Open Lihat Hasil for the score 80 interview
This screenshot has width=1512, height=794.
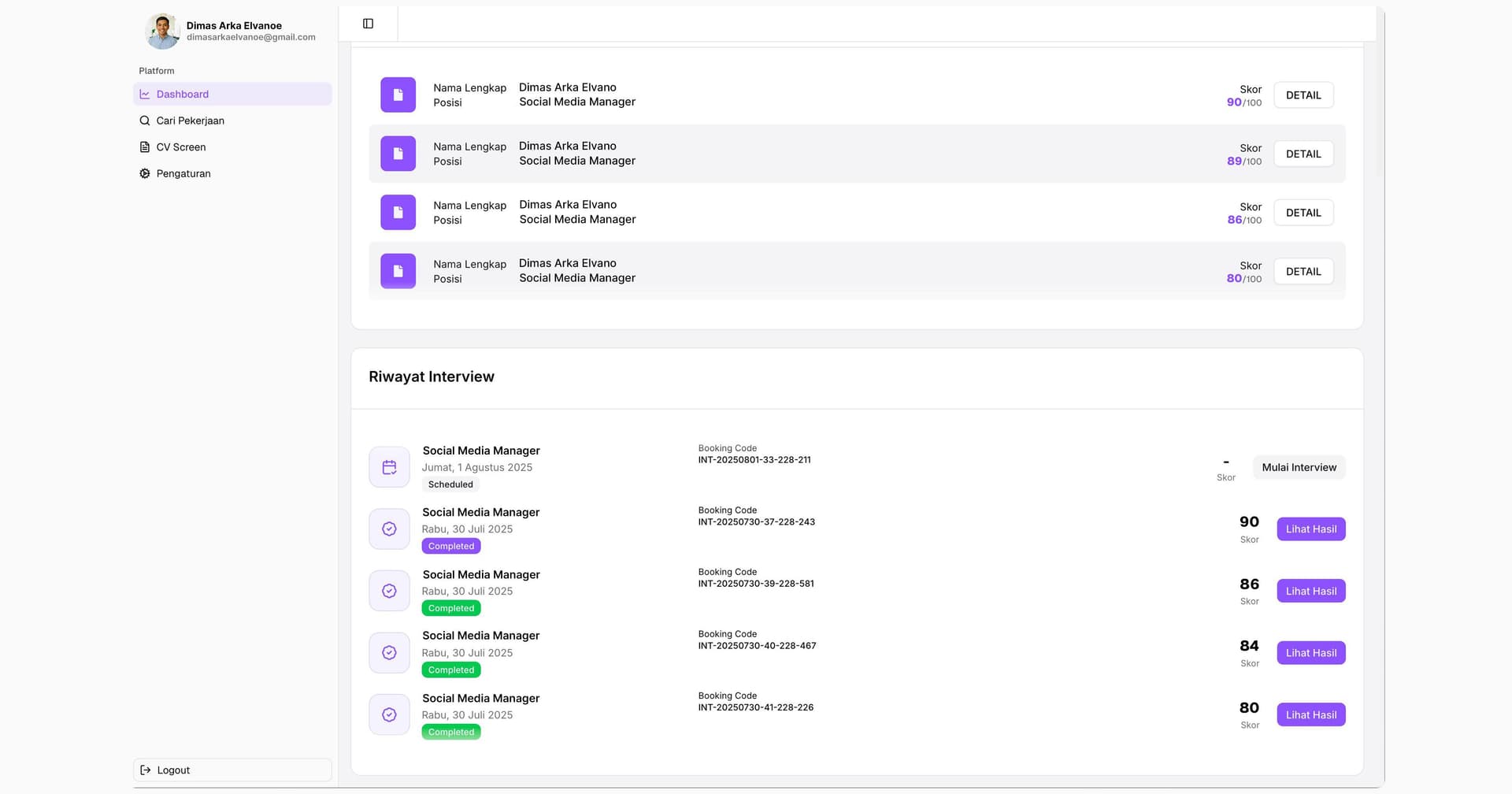tap(1310, 714)
